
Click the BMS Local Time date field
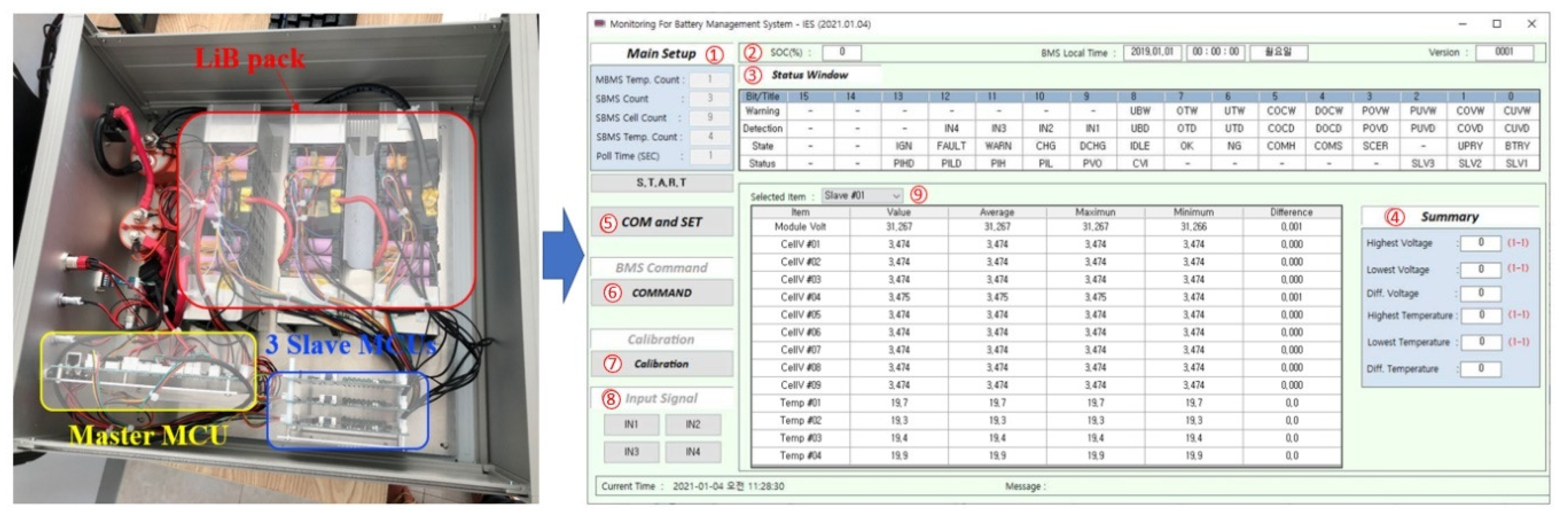1152,52
